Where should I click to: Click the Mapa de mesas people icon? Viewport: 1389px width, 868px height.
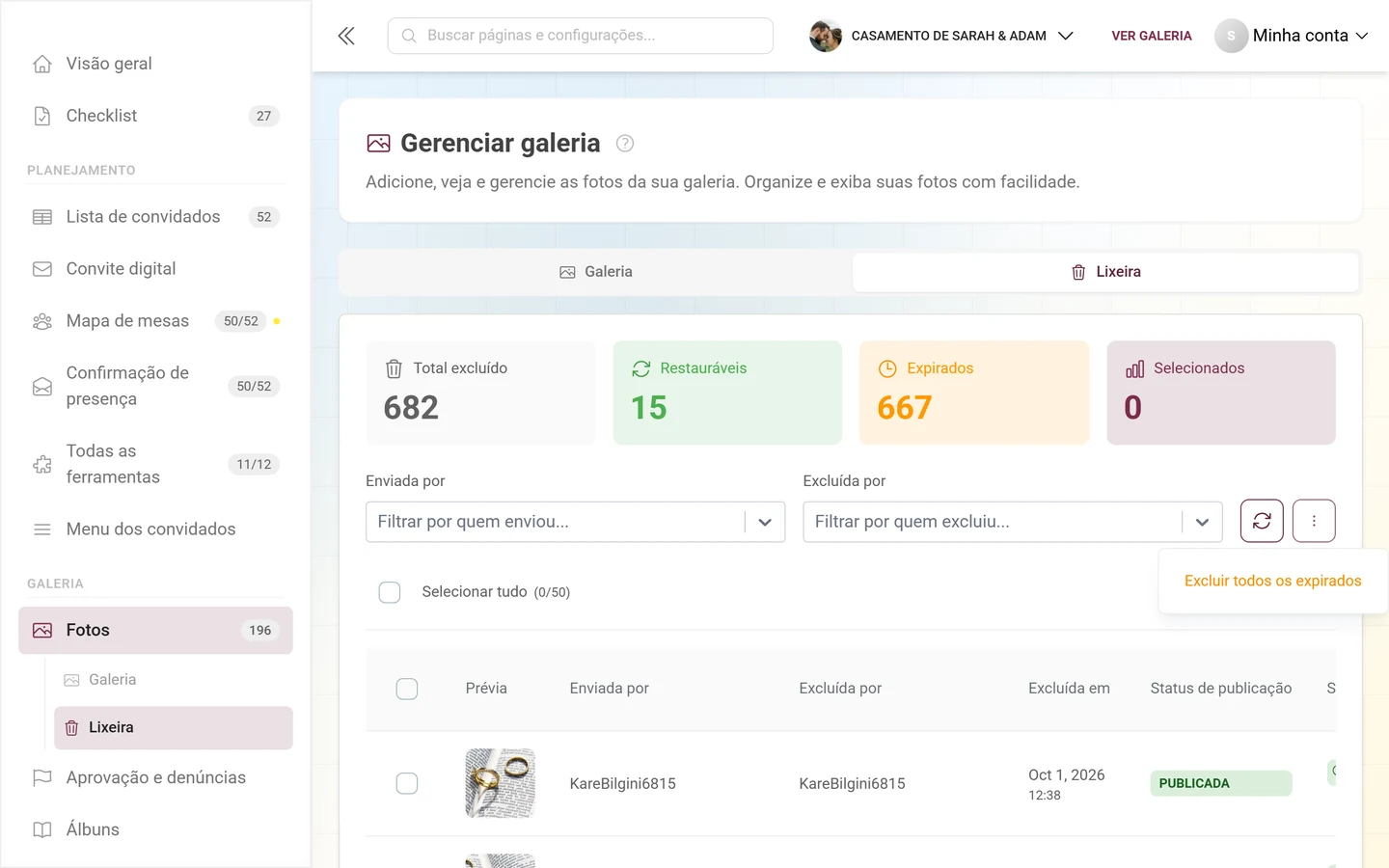point(42,321)
